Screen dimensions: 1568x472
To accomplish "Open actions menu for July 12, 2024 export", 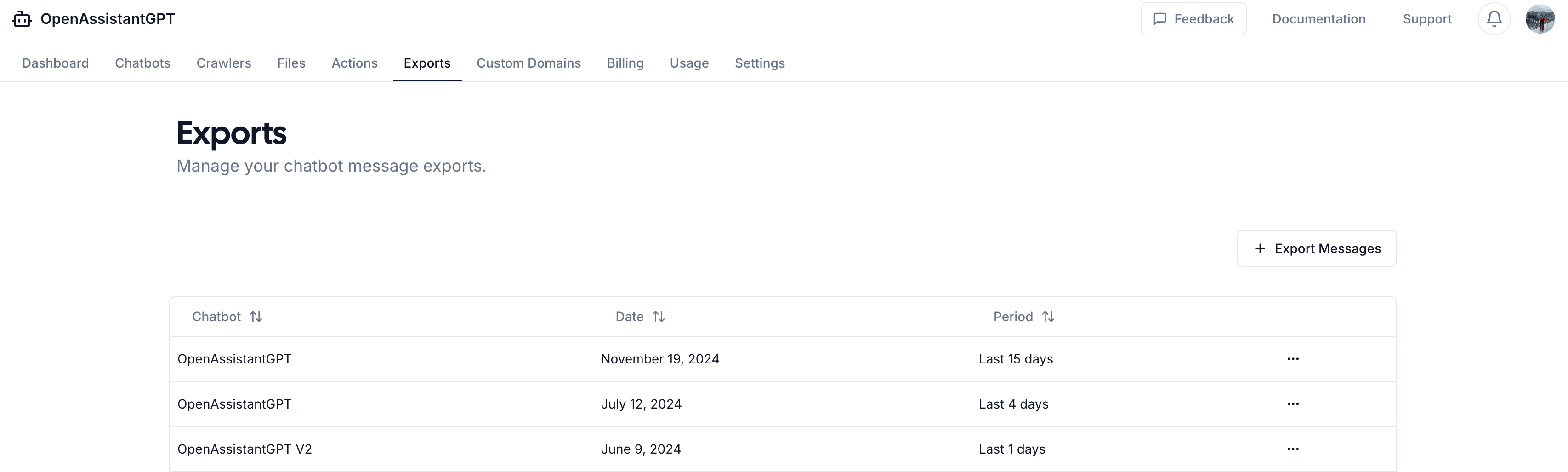I will click(1293, 404).
